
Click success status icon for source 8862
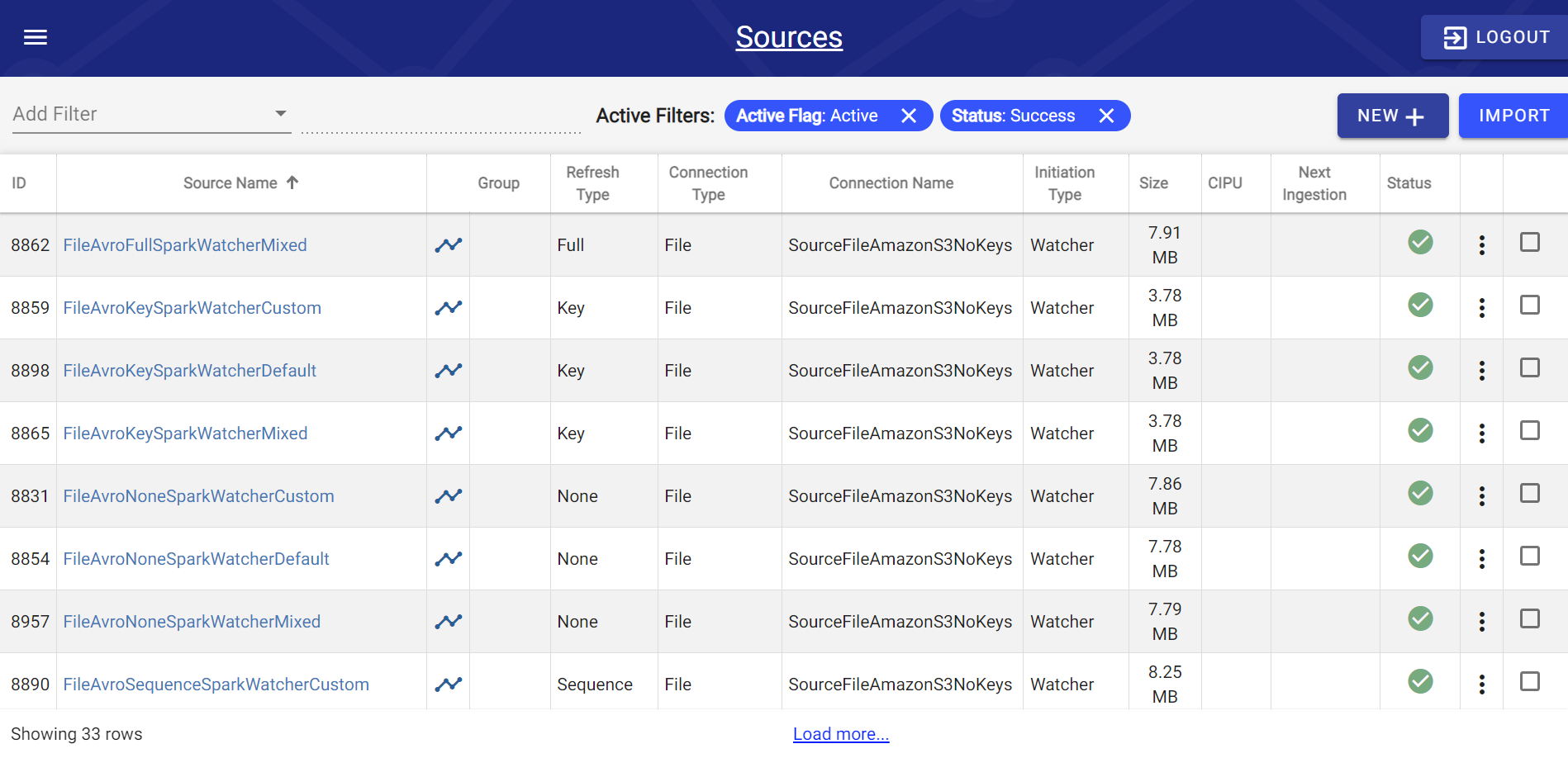[1420, 242]
